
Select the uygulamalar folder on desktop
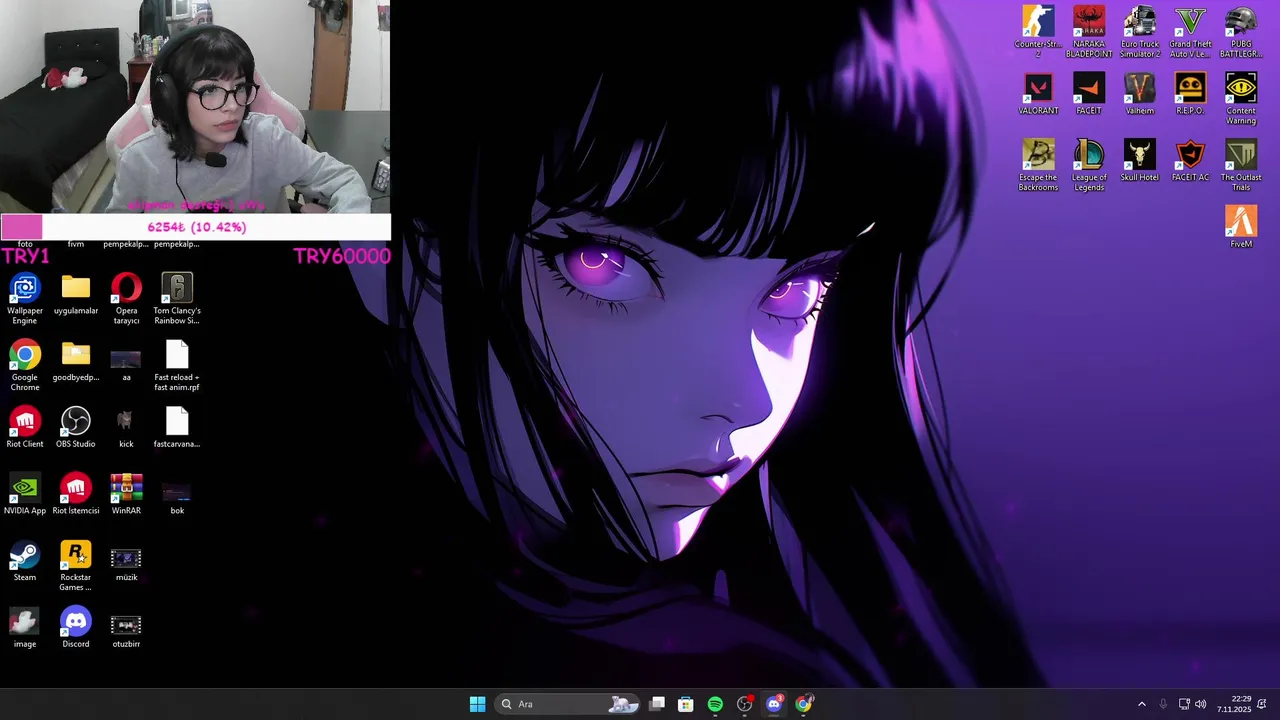point(76,295)
